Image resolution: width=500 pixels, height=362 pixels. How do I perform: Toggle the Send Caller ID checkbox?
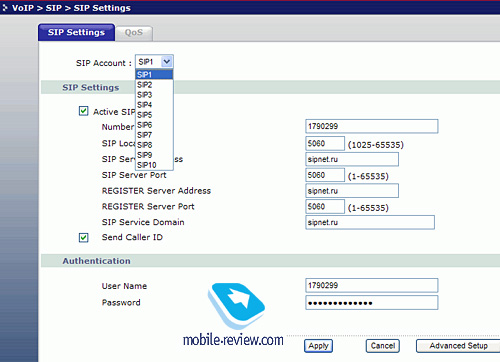point(84,238)
